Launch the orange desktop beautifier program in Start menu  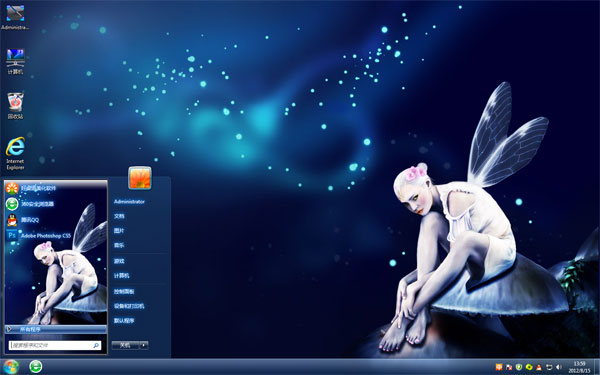pos(31,188)
